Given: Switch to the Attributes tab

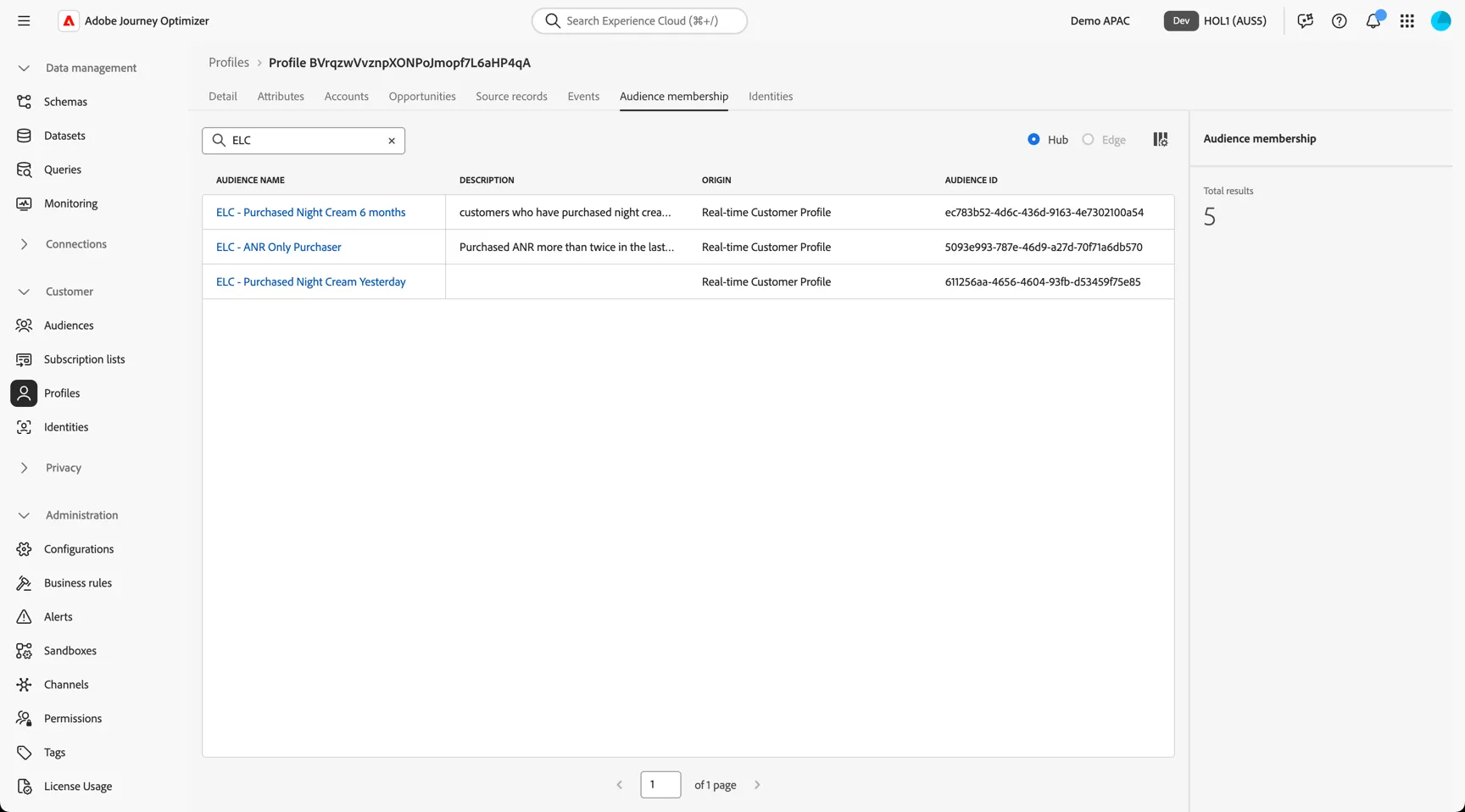Looking at the screenshot, I should pos(281,97).
